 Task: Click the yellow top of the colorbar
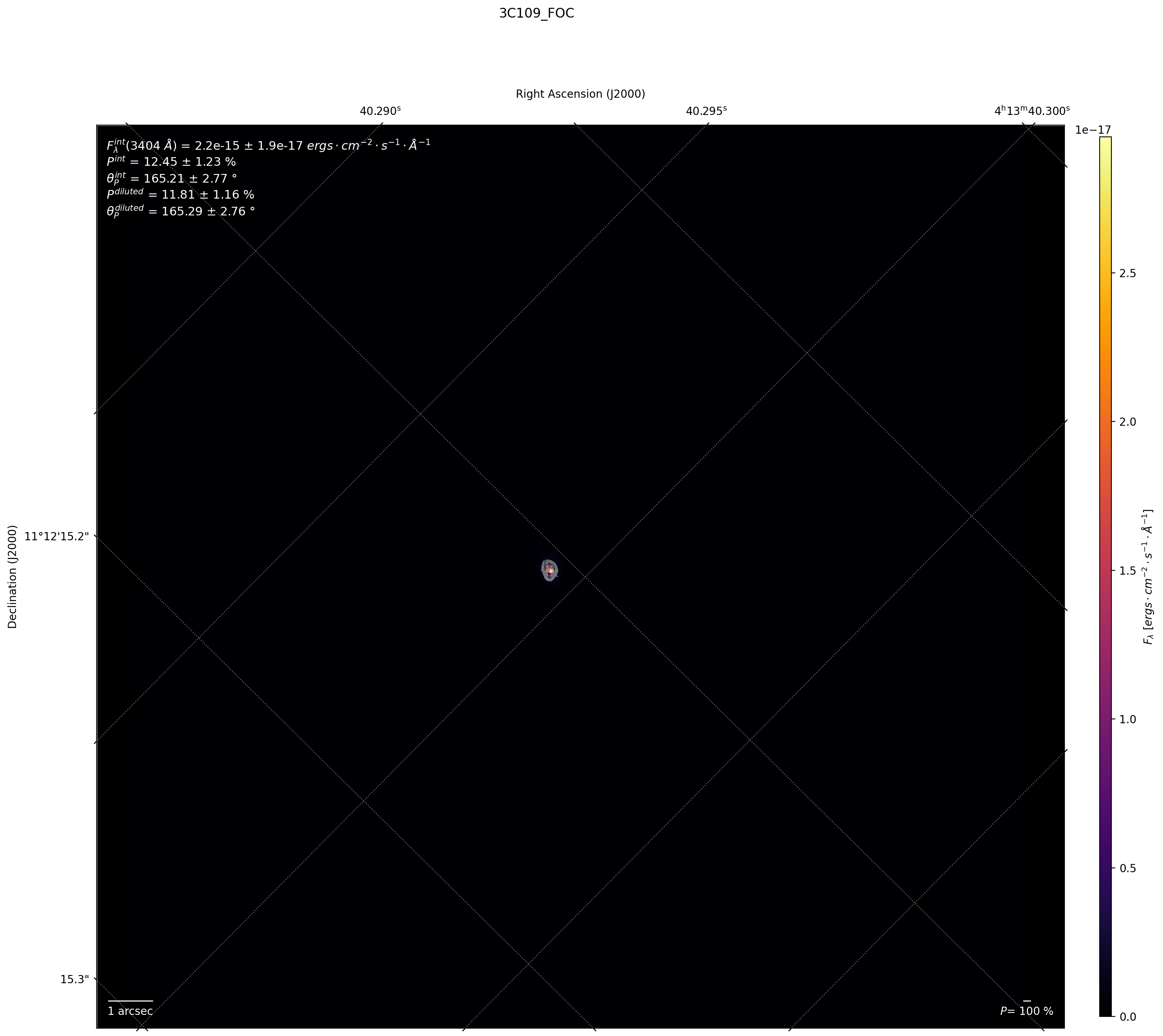coord(1105,142)
